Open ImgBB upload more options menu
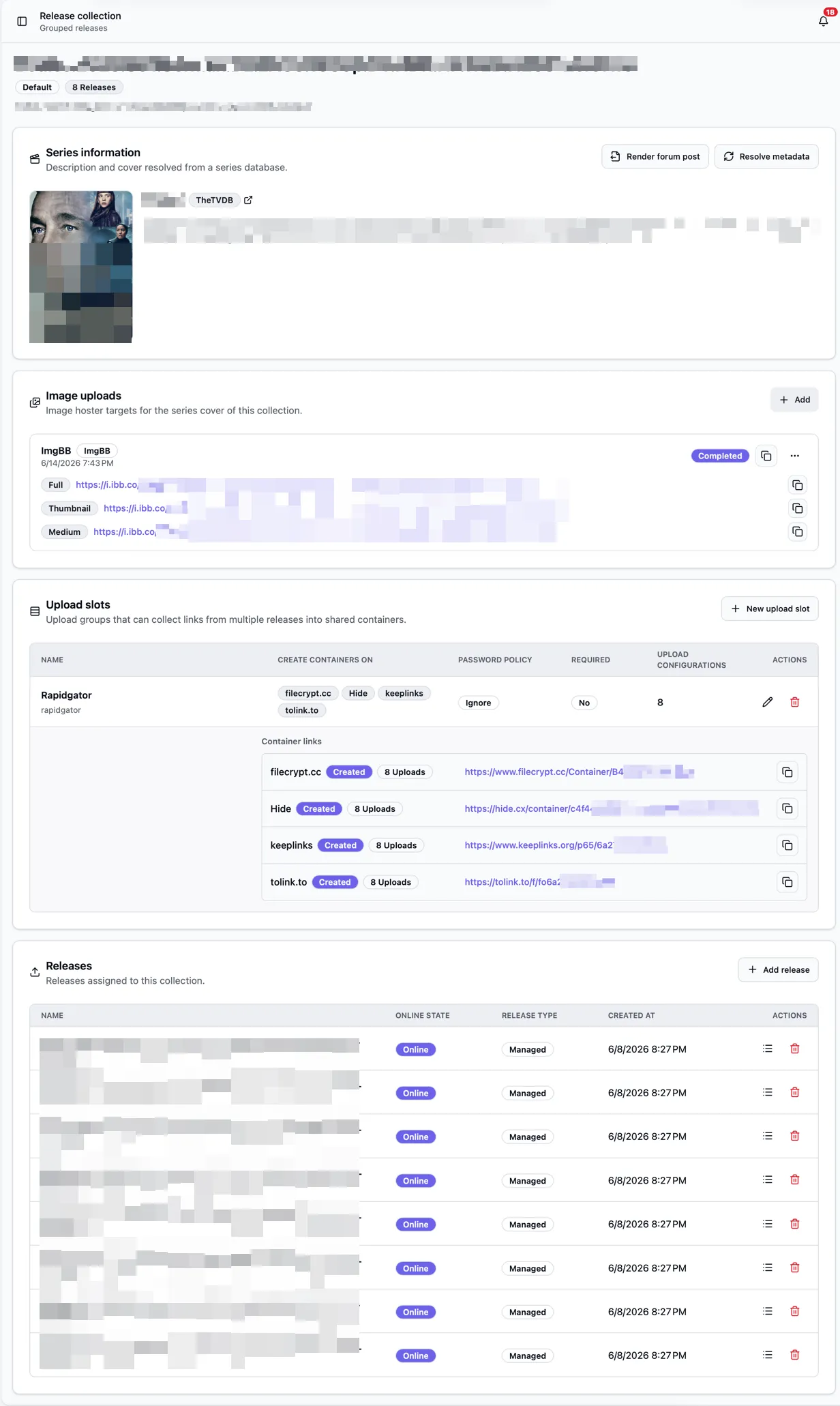 [795, 456]
